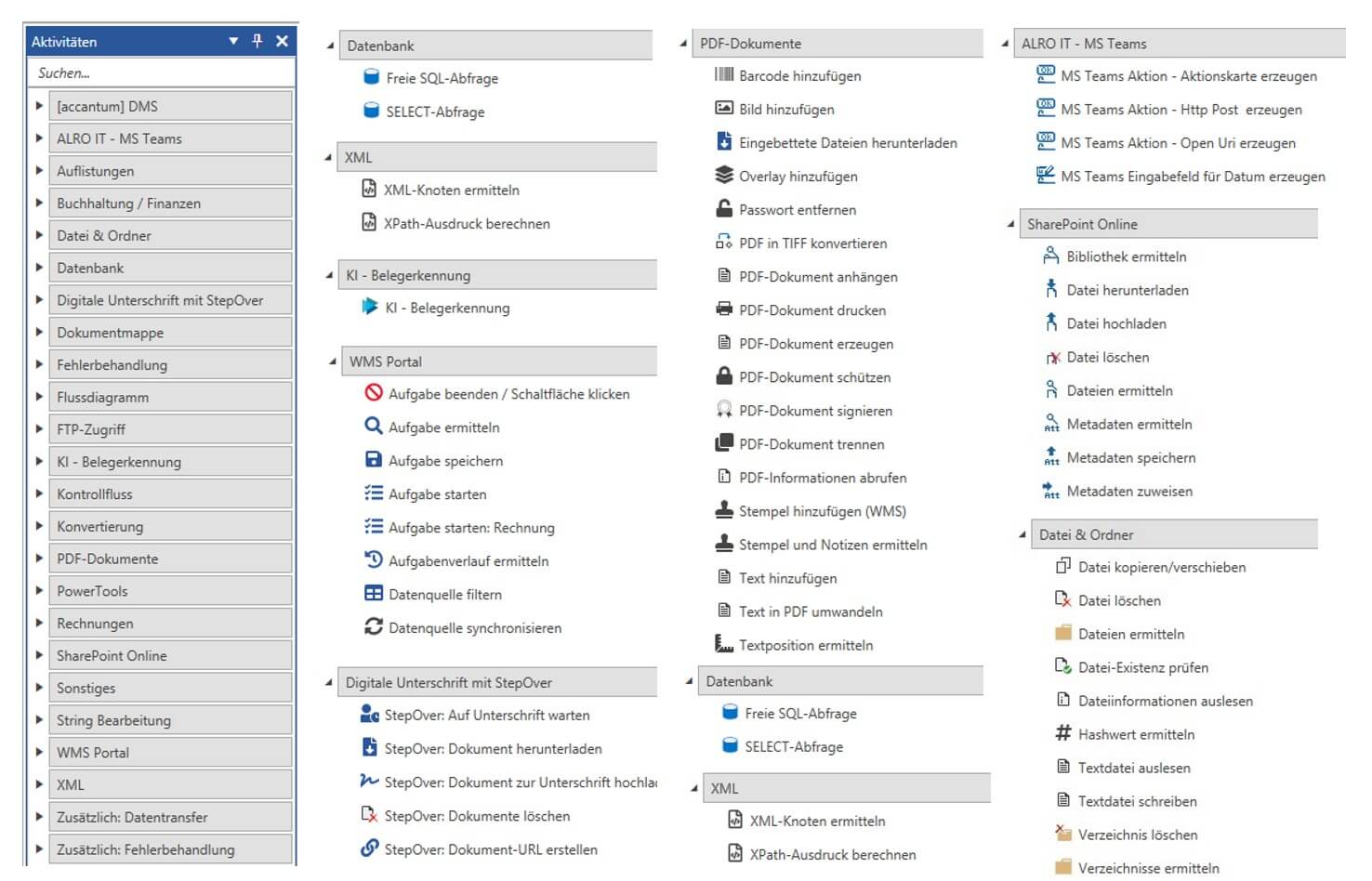
Task: Click the Bibliothek ermitteln SharePoint icon
Action: (x=1051, y=256)
